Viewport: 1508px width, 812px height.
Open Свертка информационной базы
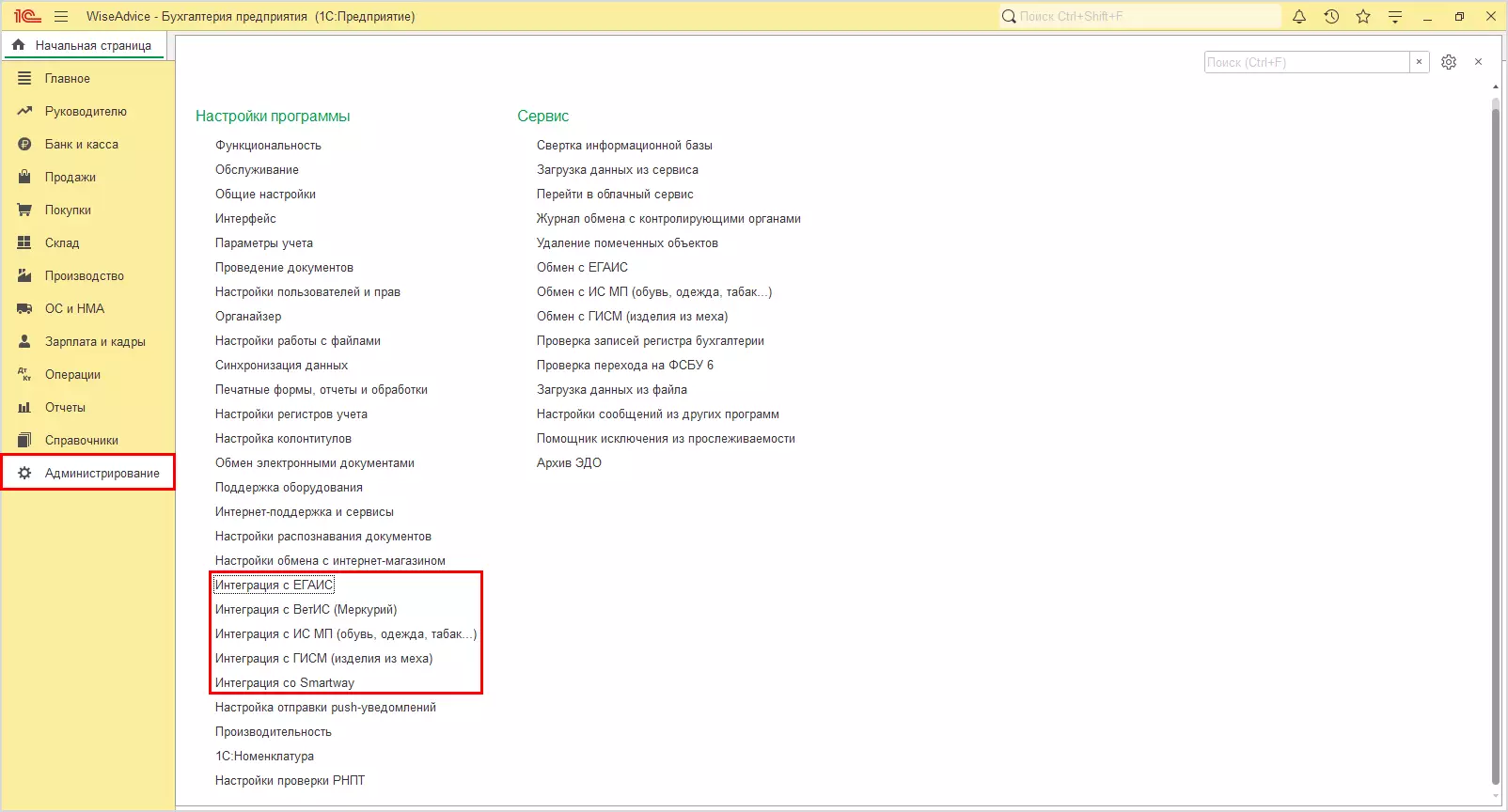pos(624,146)
